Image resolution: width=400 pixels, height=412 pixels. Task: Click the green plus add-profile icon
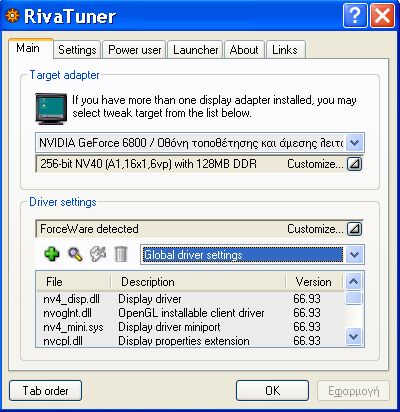[52, 254]
